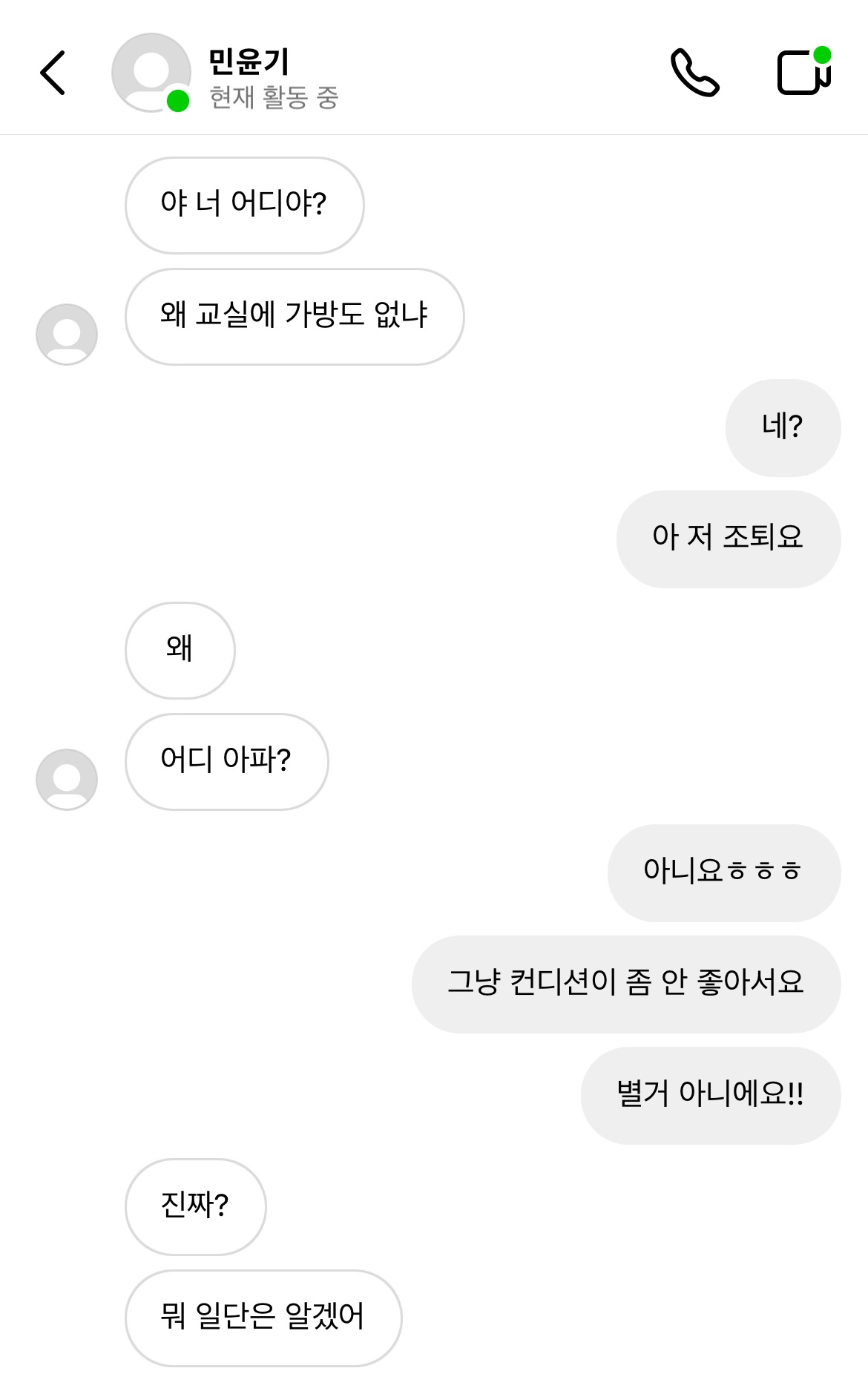Tap the '현재 활동 중' status text

(274, 97)
